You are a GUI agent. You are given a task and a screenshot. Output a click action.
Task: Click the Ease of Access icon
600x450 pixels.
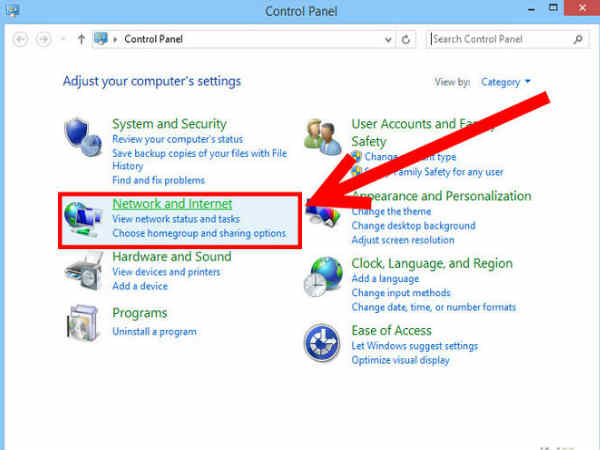tap(322, 342)
